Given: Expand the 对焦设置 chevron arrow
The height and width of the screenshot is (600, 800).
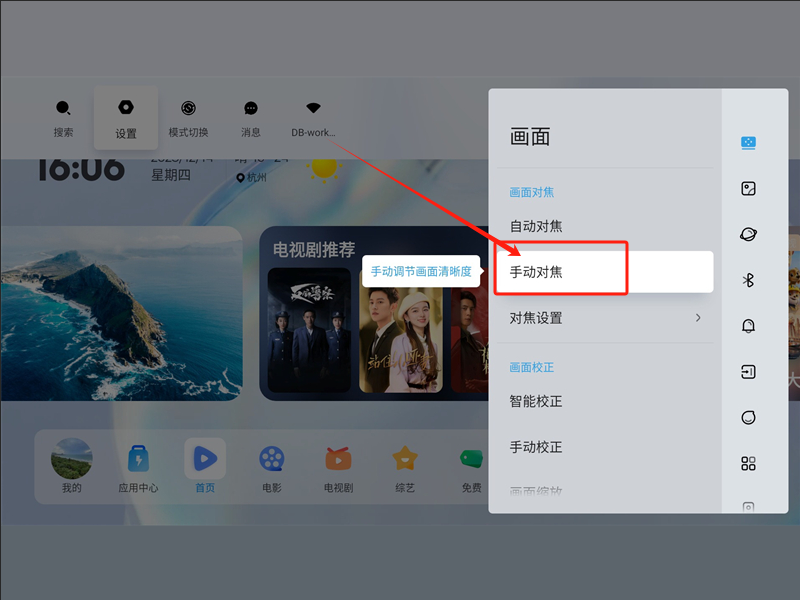Looking at the screenshot, I should (698, 318).
